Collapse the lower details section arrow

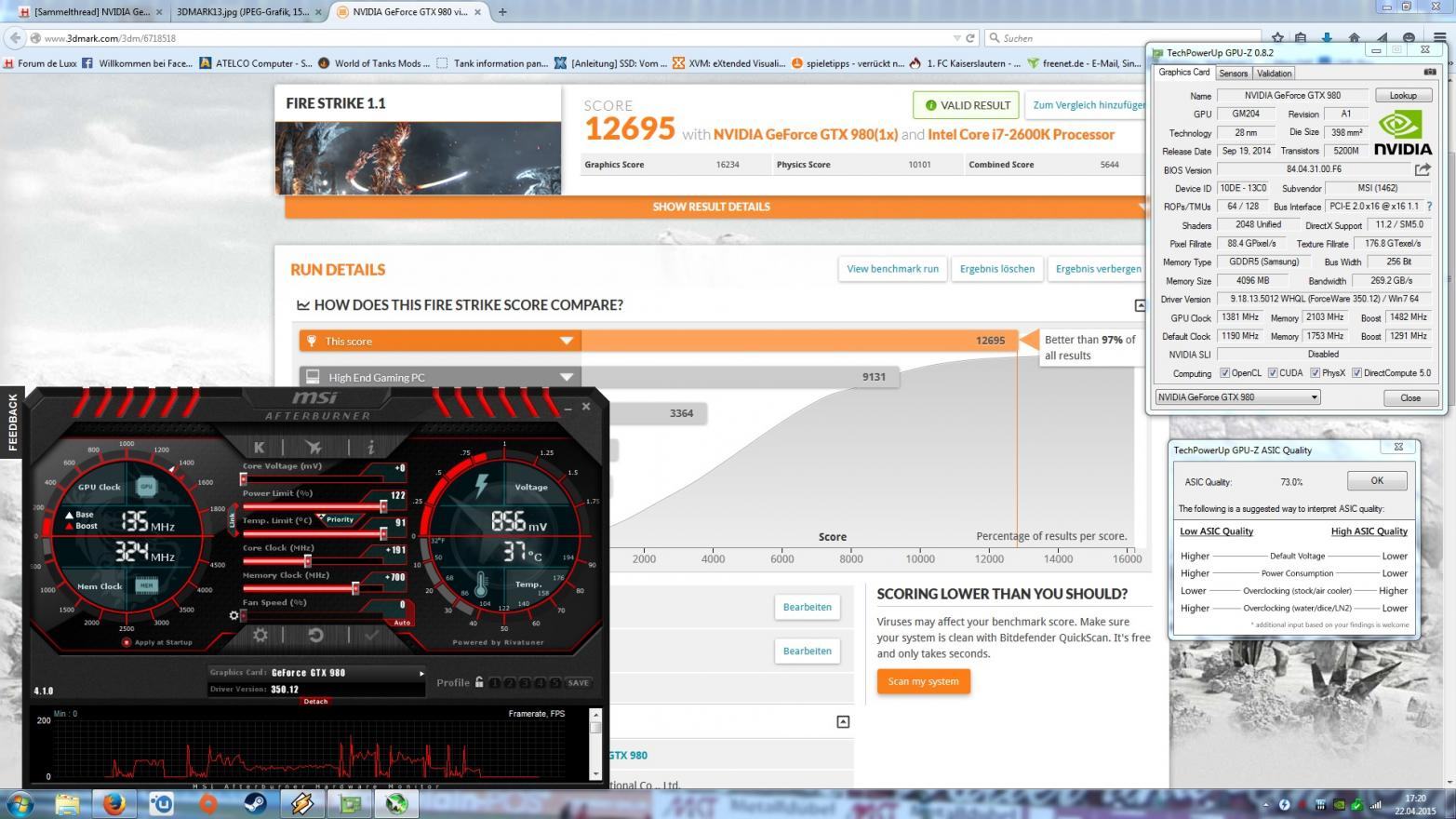tap(843, 721)
